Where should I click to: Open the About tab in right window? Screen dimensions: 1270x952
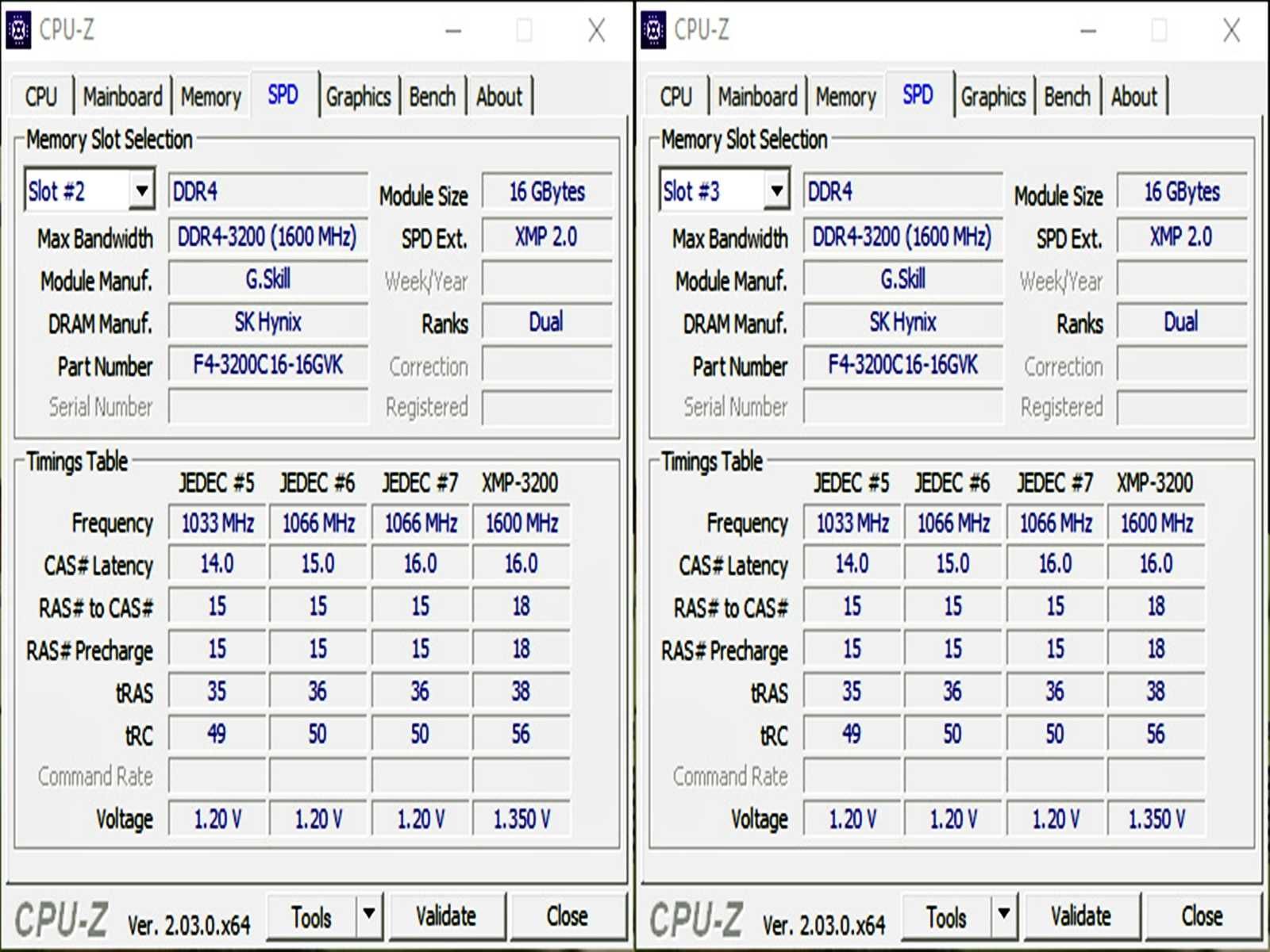(1134, 97)
